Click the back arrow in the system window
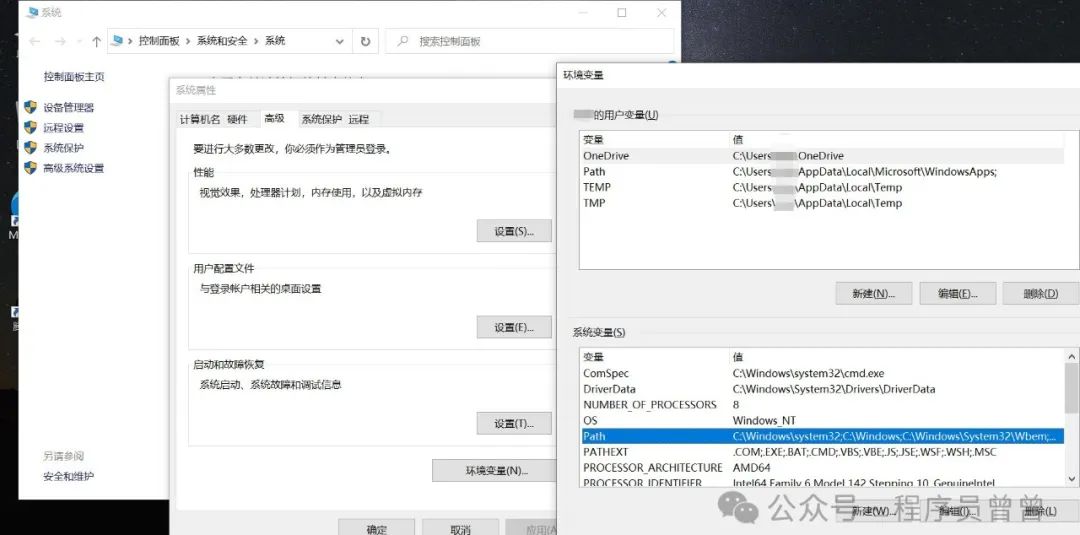This screenshot has height=535, width=1080. (35, 41)
